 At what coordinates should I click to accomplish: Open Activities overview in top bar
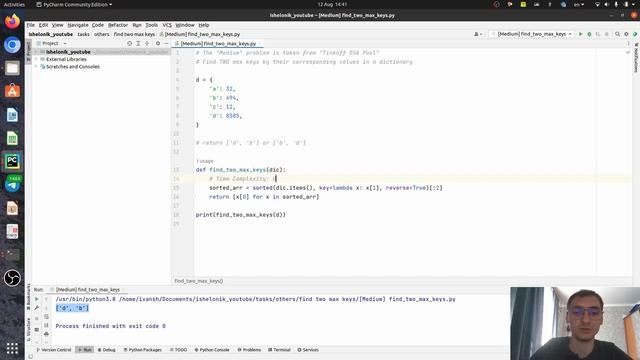click(14, 4)
